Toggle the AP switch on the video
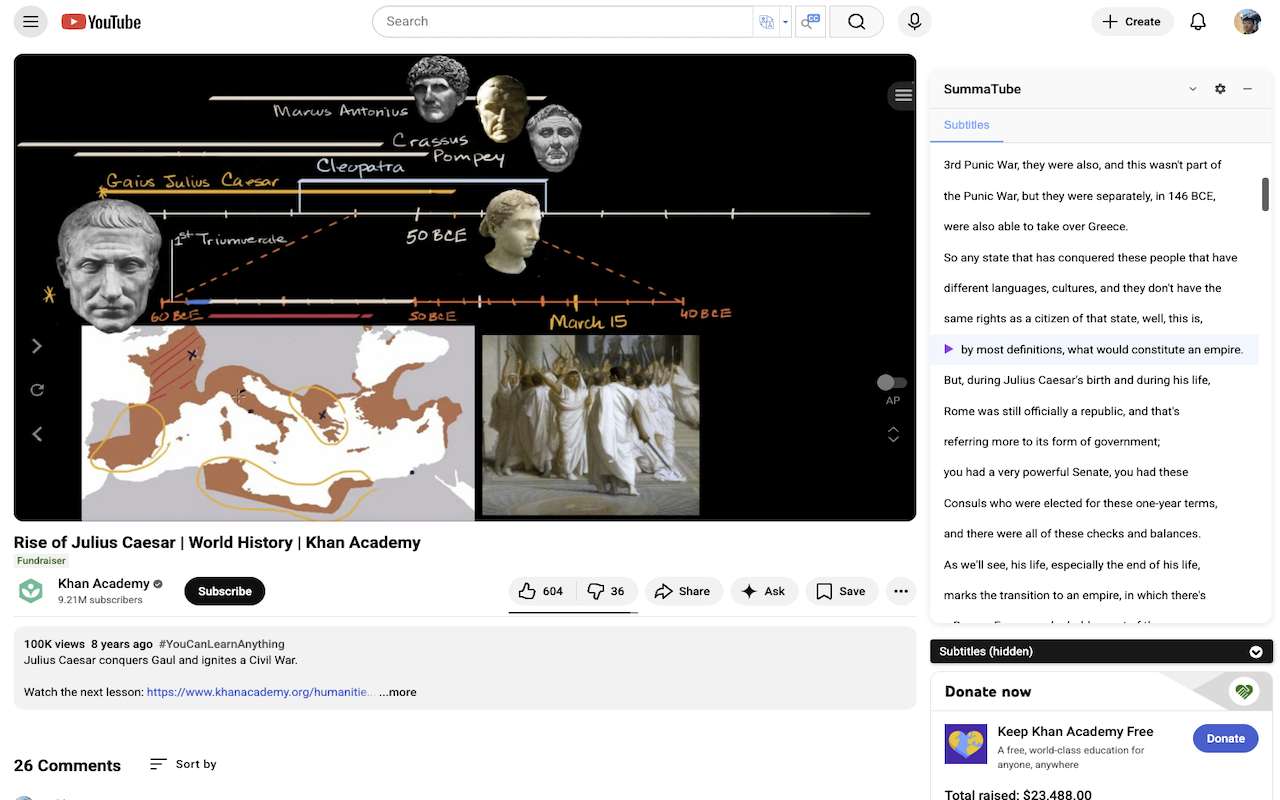This screenshot has height=800, width=1280. [892, 383]
